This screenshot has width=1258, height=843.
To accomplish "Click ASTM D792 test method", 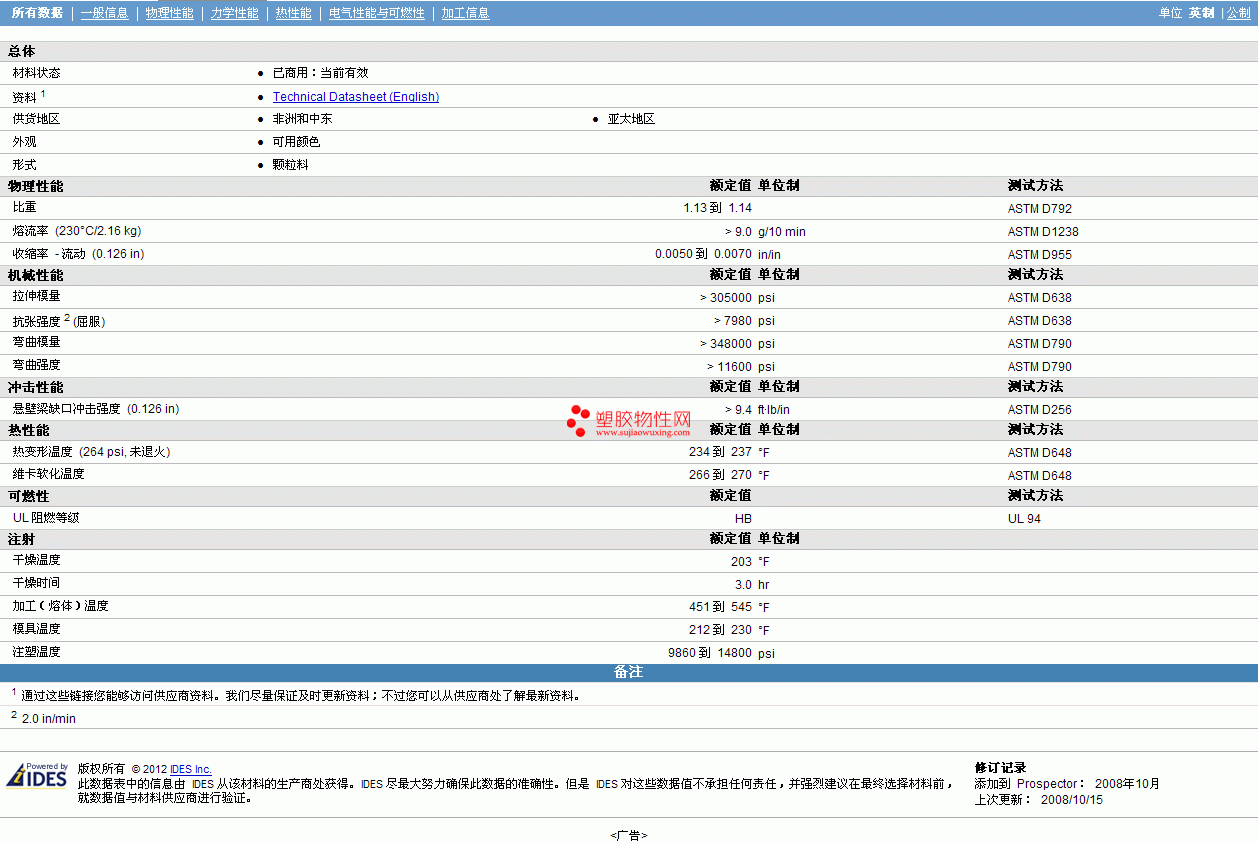I will (x=1040, y=209).
